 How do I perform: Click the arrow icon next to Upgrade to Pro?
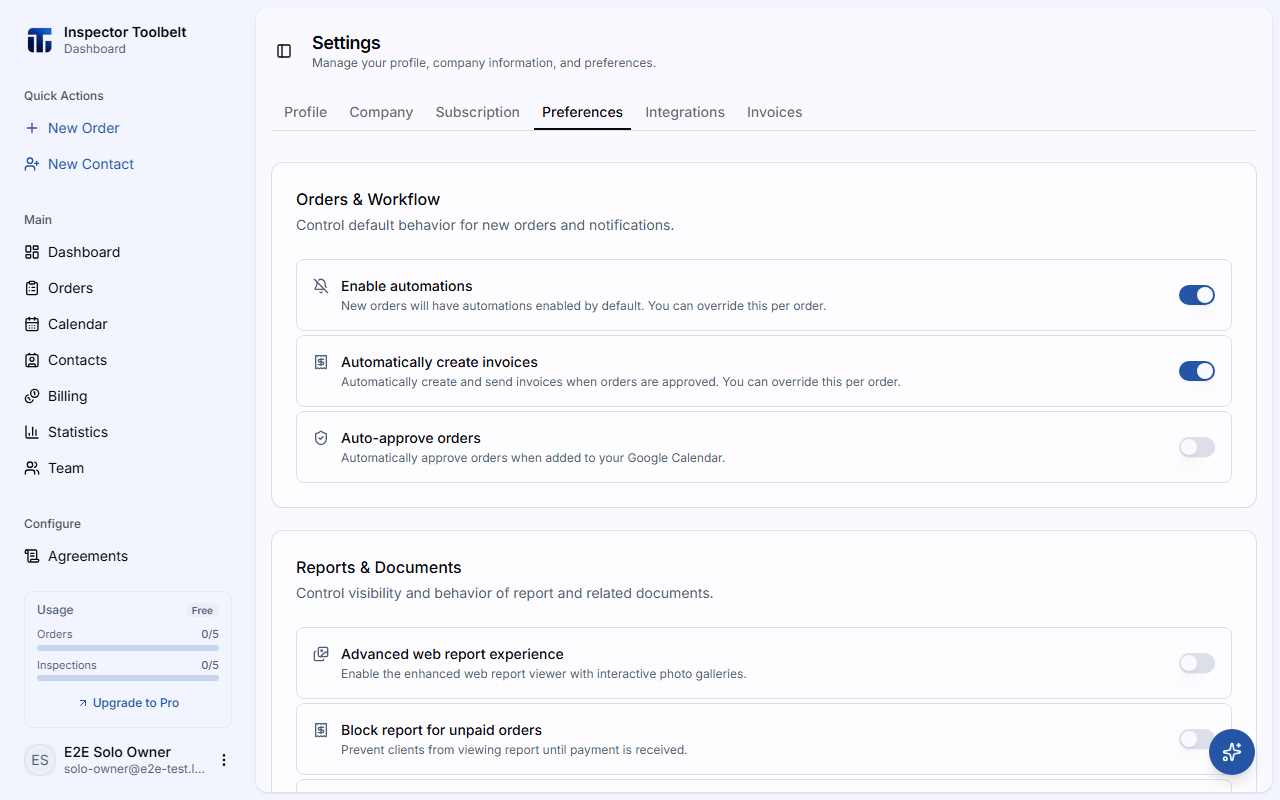83,703
